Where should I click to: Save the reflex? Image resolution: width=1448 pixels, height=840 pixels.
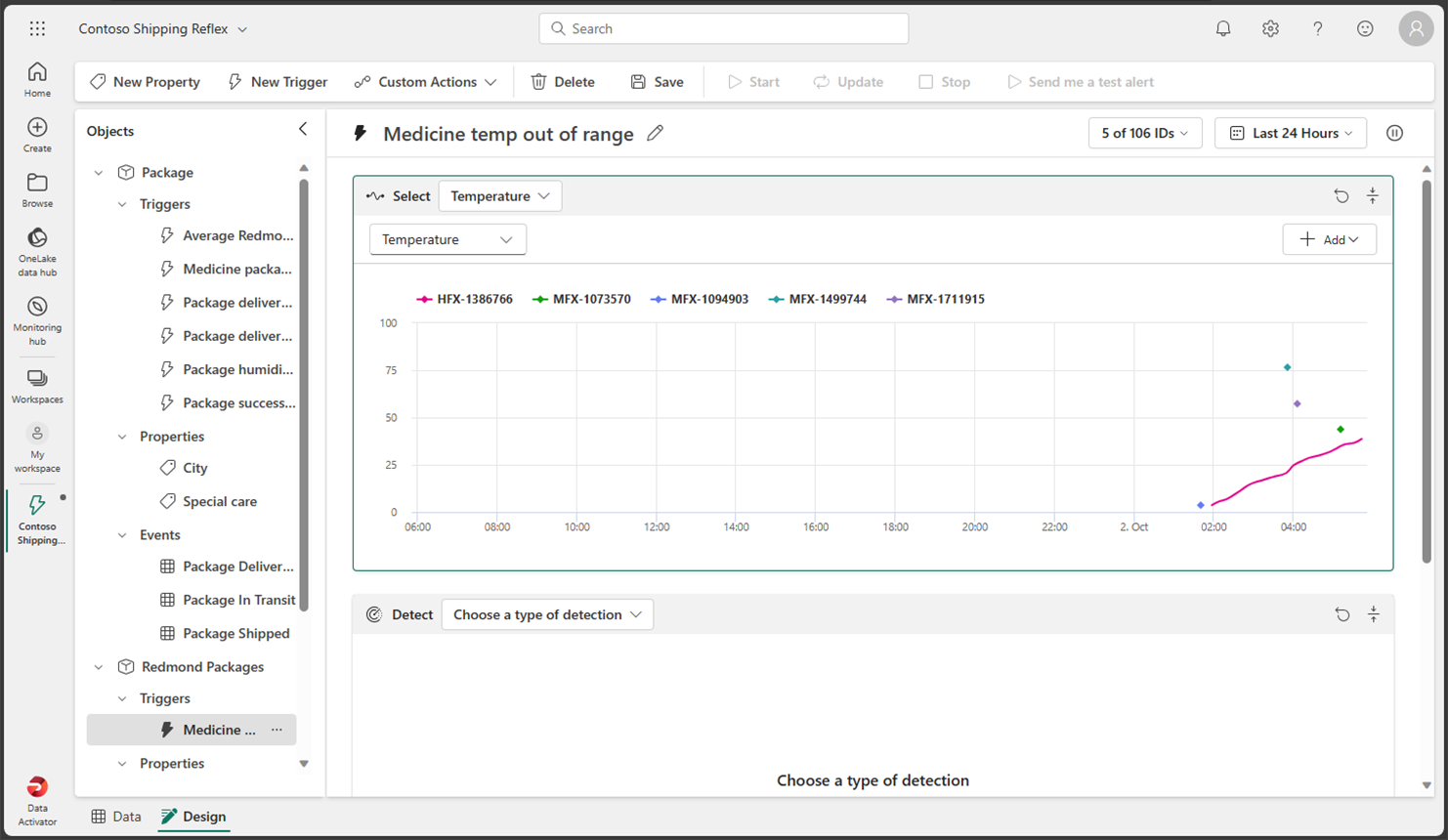(x=657, y=82)
